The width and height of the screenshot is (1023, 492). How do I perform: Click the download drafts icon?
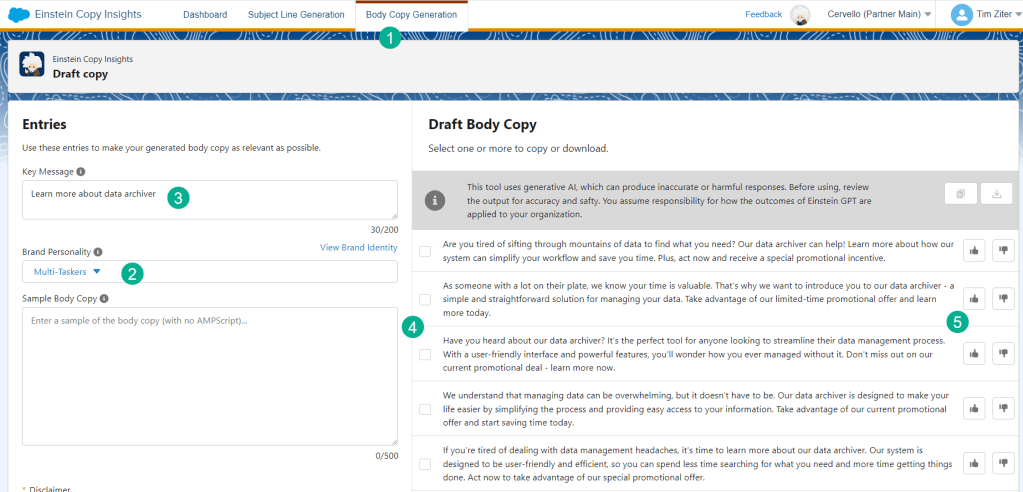994,195
